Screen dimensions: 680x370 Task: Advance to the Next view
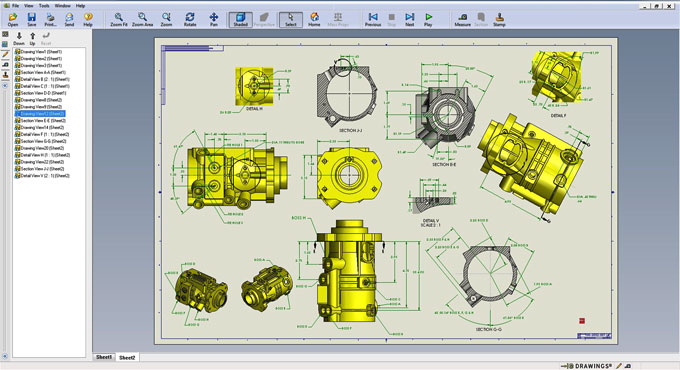pyautogui.click(x=409, y=20)
